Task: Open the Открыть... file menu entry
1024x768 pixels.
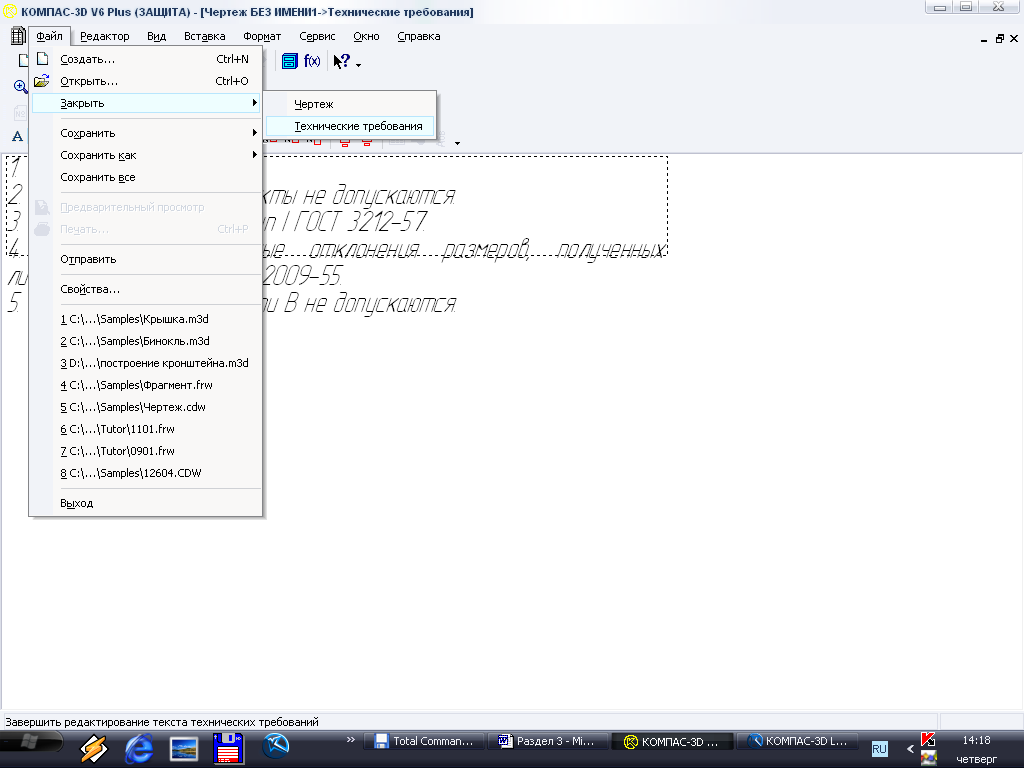Action: (146, 82)
